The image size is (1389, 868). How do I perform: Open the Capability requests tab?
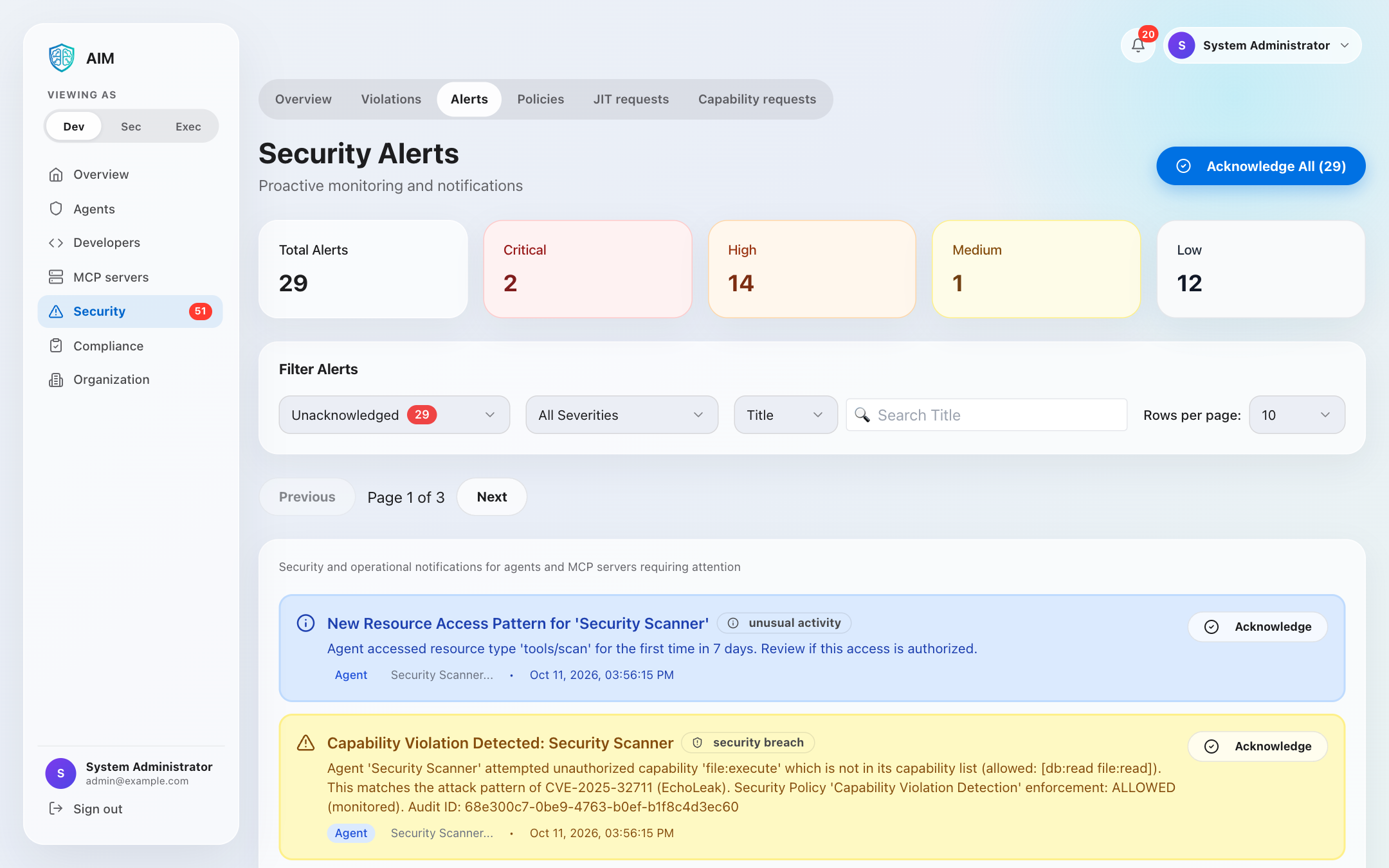pos(757,99)
